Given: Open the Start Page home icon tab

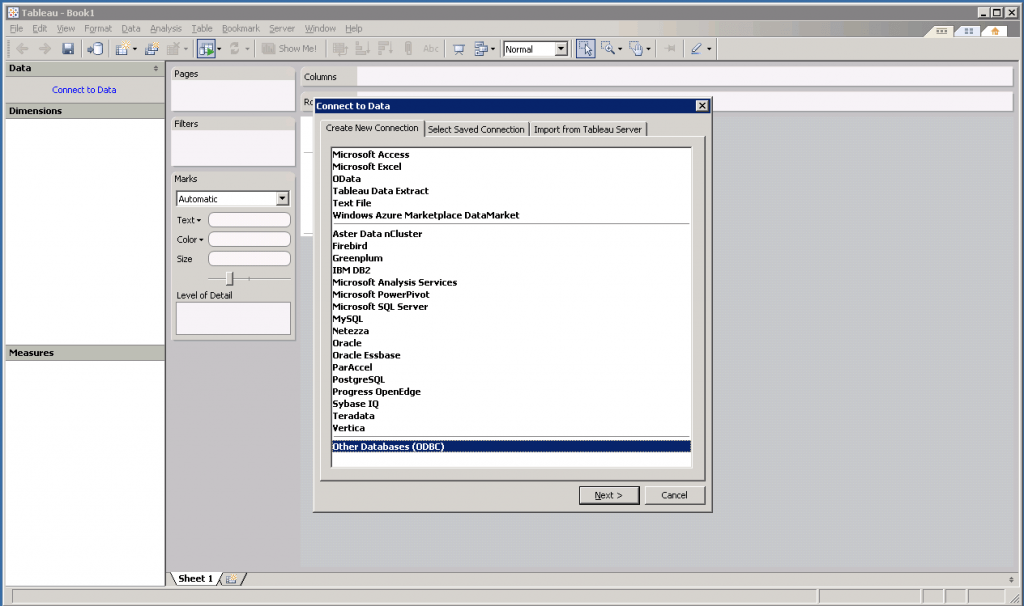Looking at the screenshot, I should pos(993,31).
